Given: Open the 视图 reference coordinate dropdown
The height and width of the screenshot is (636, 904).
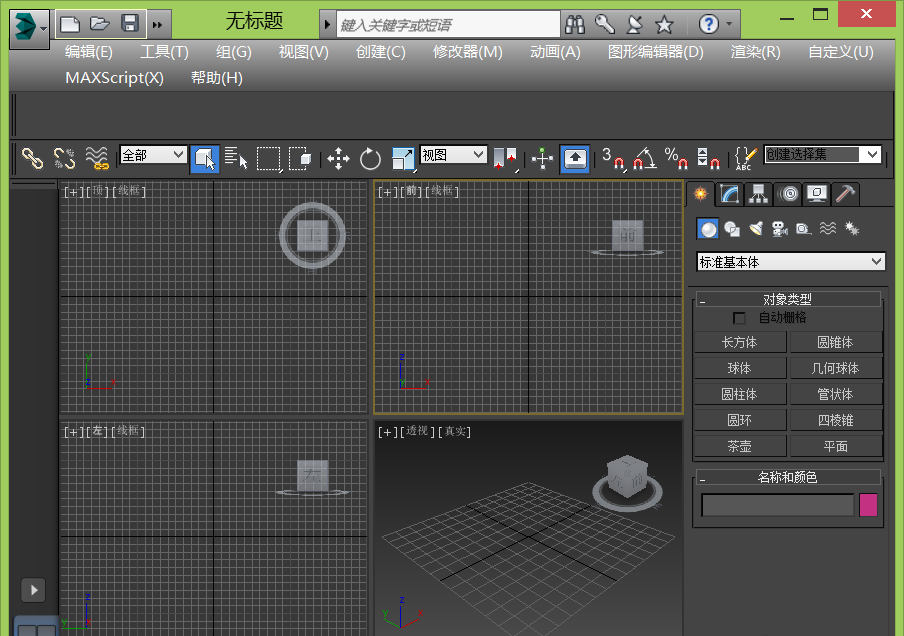Looking at the screenshot, I should point(453,155).
